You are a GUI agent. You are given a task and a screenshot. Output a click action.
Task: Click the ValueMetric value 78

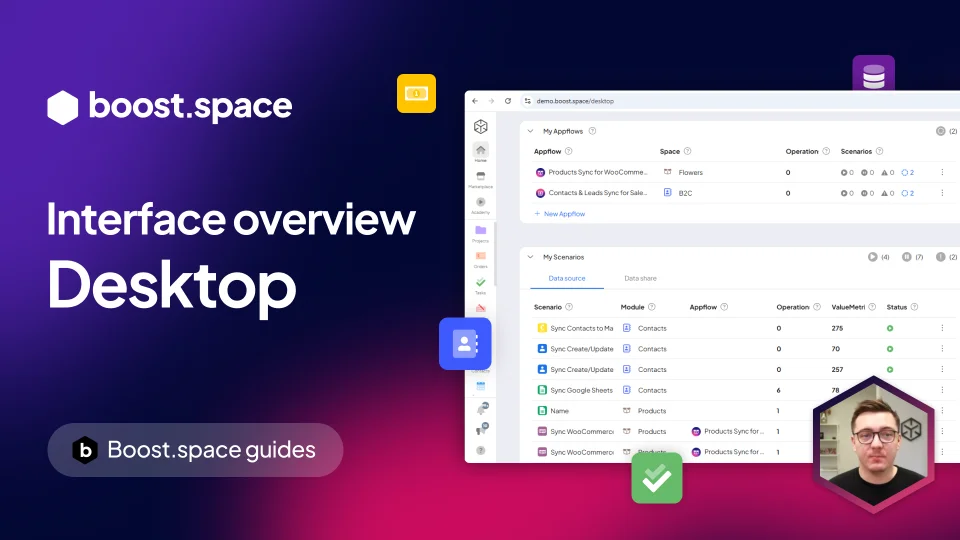[835, 390]
